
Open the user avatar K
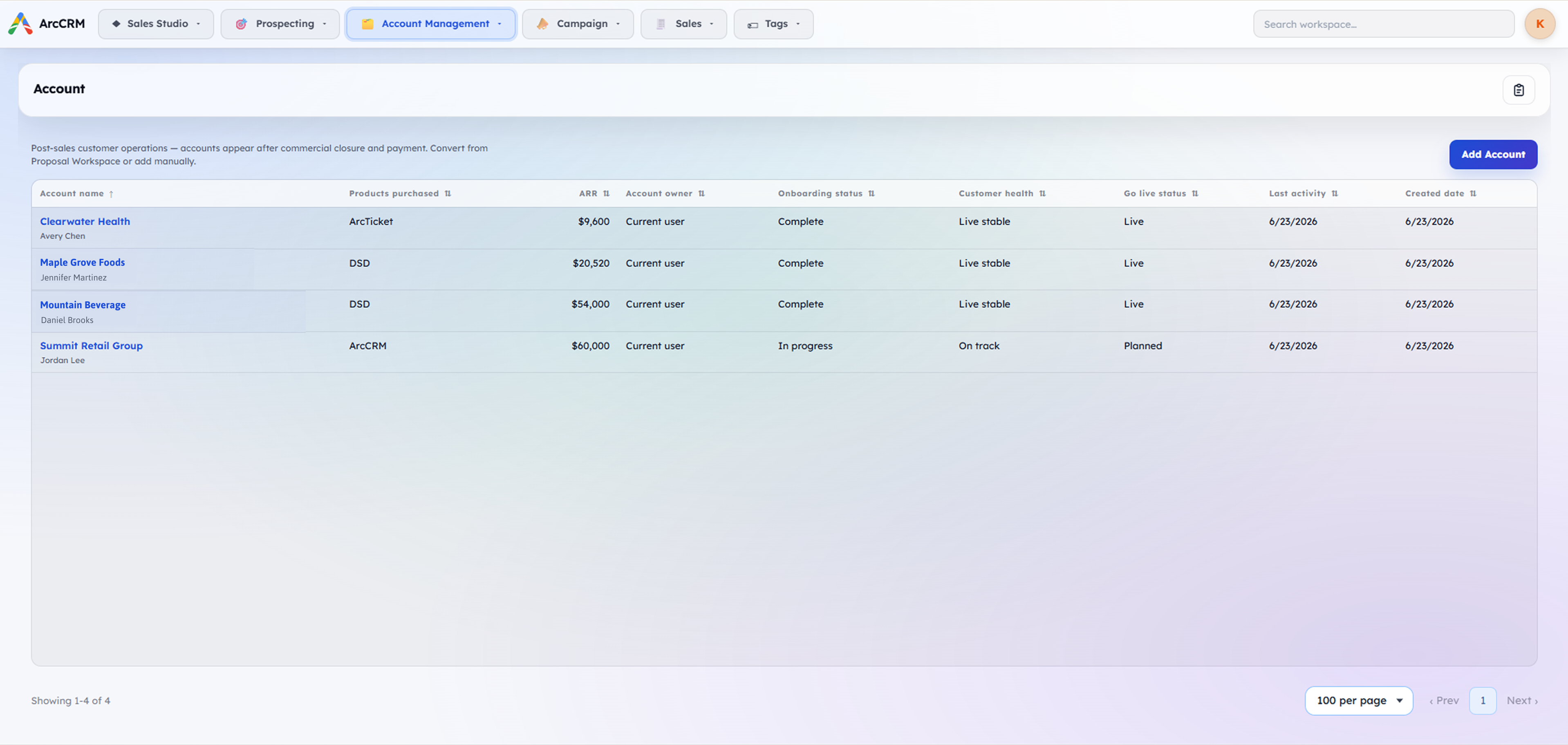(1539, 24)
